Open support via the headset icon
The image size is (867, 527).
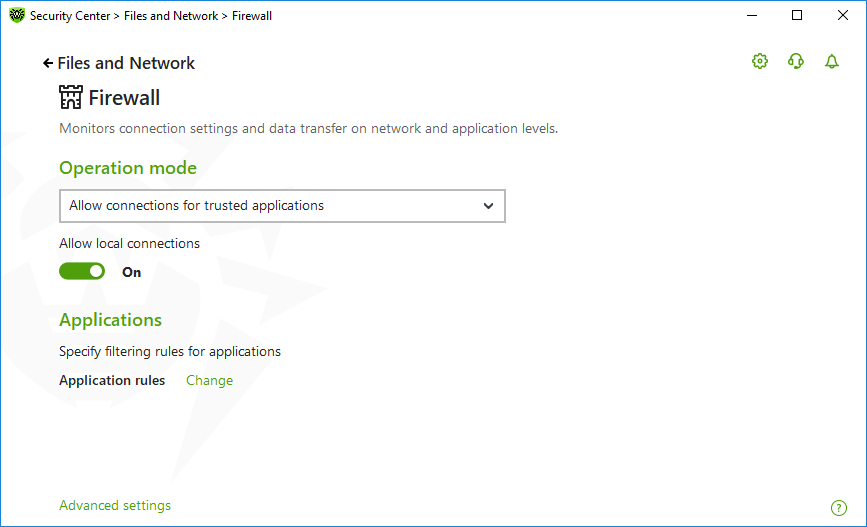[x=796, y=61]
